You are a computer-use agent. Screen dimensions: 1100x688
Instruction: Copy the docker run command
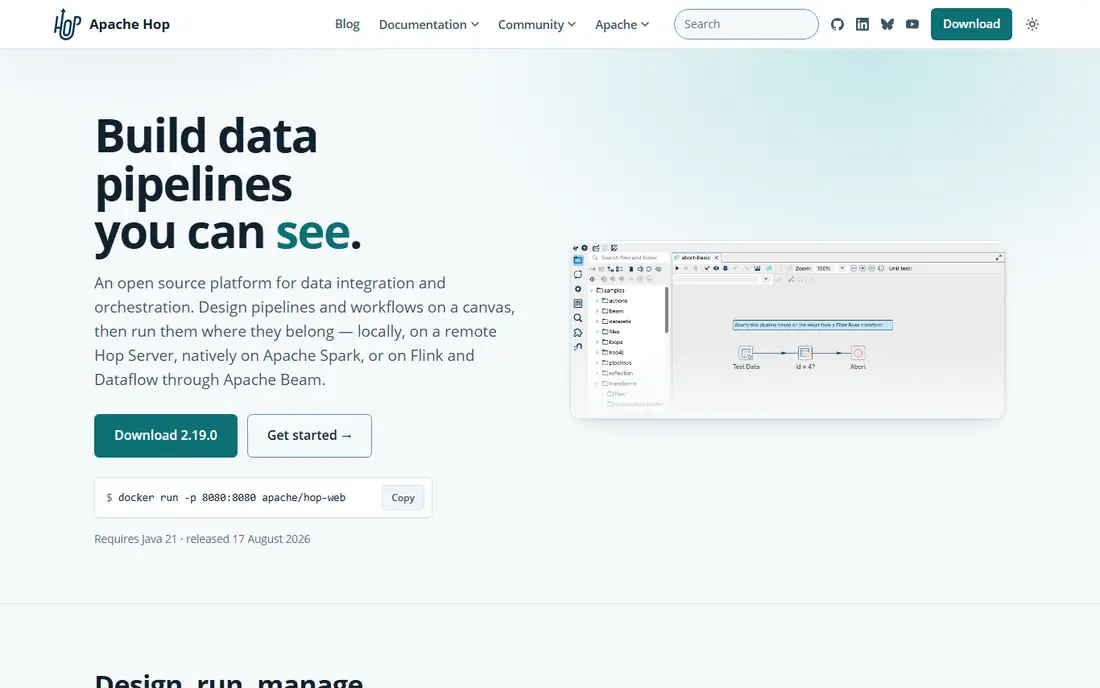tap(403, 497)
